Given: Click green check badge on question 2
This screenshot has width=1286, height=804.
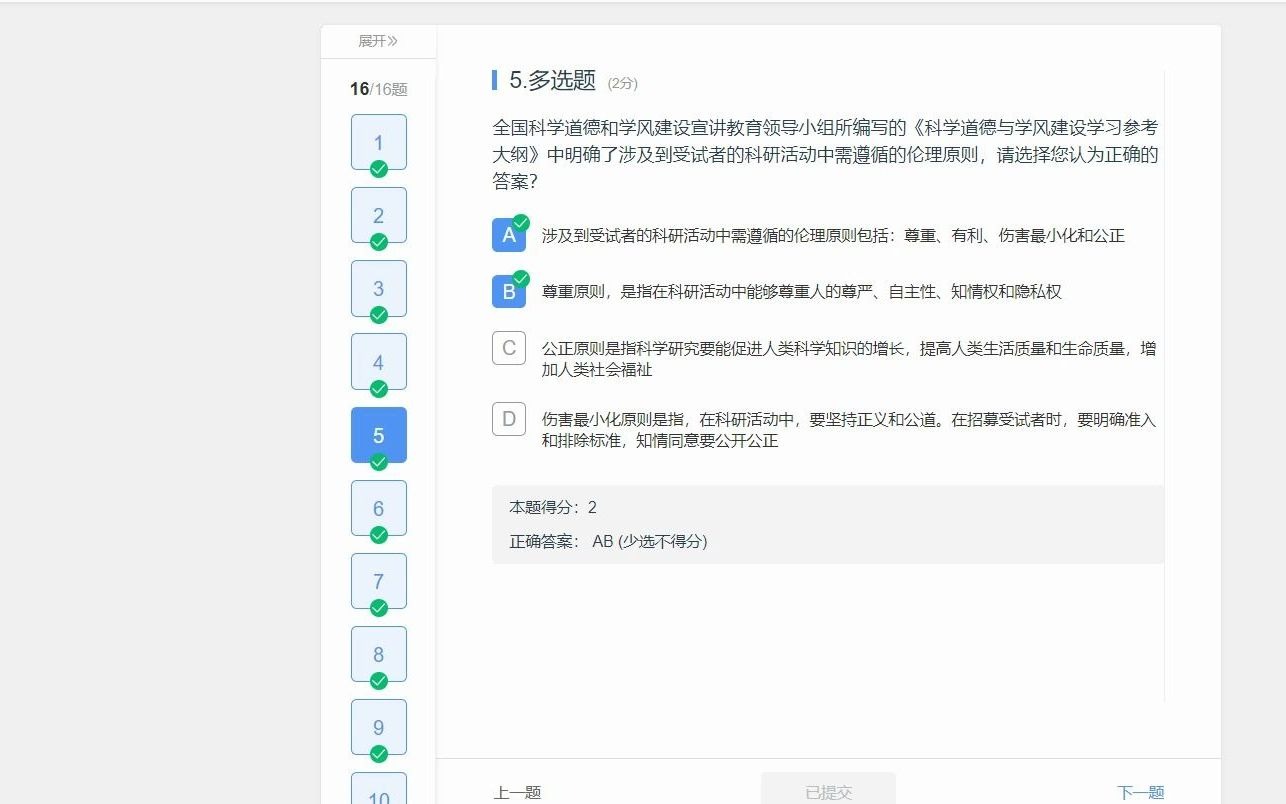Looking at the screenshot, I should [x=379, y=242].
